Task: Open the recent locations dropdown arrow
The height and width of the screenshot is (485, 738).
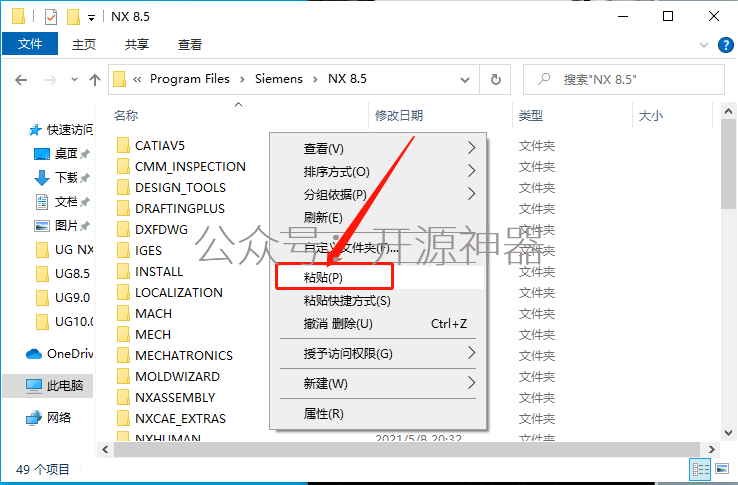Action: click(x=74, y=80)
